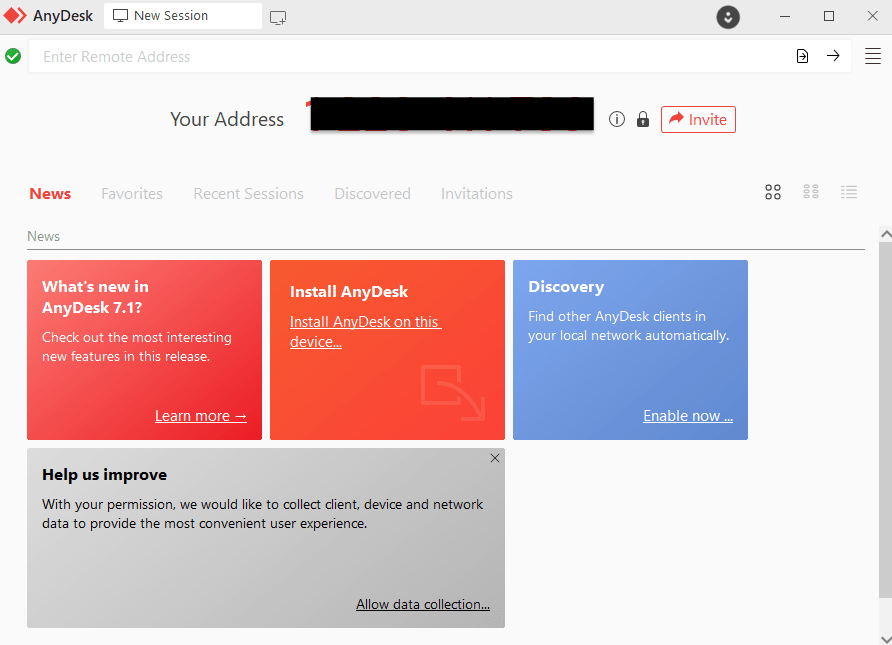Show address info via the info icon
The height and width of the screenshot is (645, 892).
pos(617,119)
